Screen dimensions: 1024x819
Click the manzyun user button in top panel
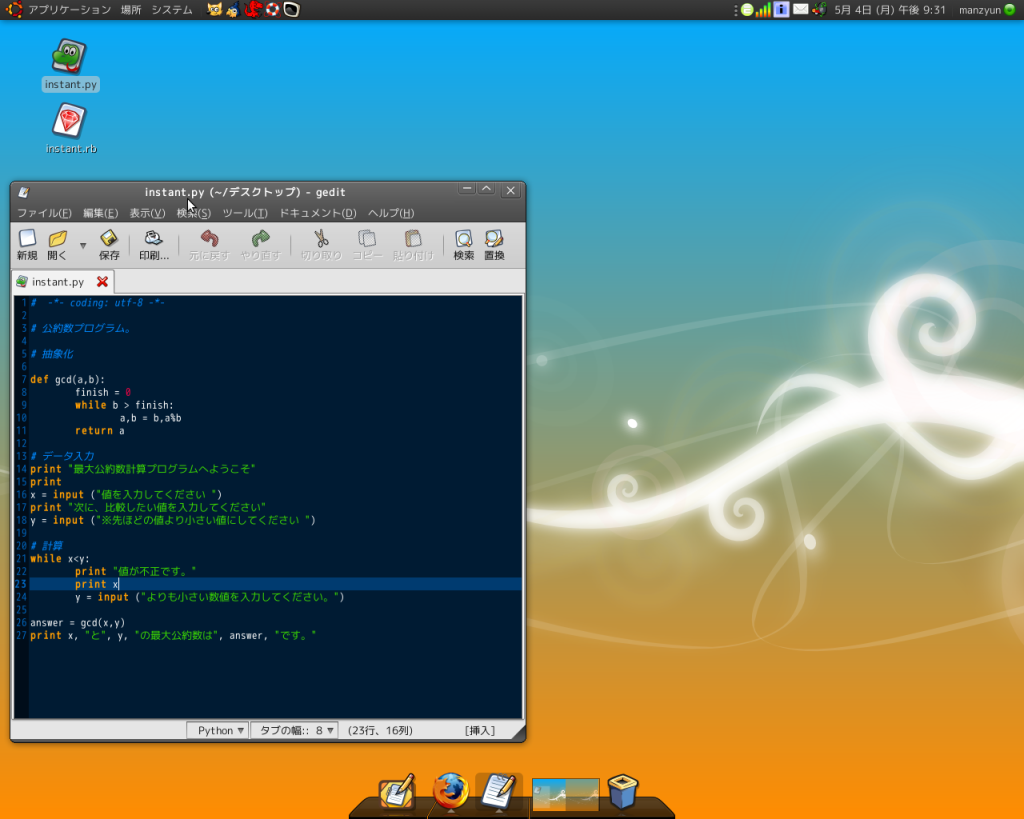986,10
